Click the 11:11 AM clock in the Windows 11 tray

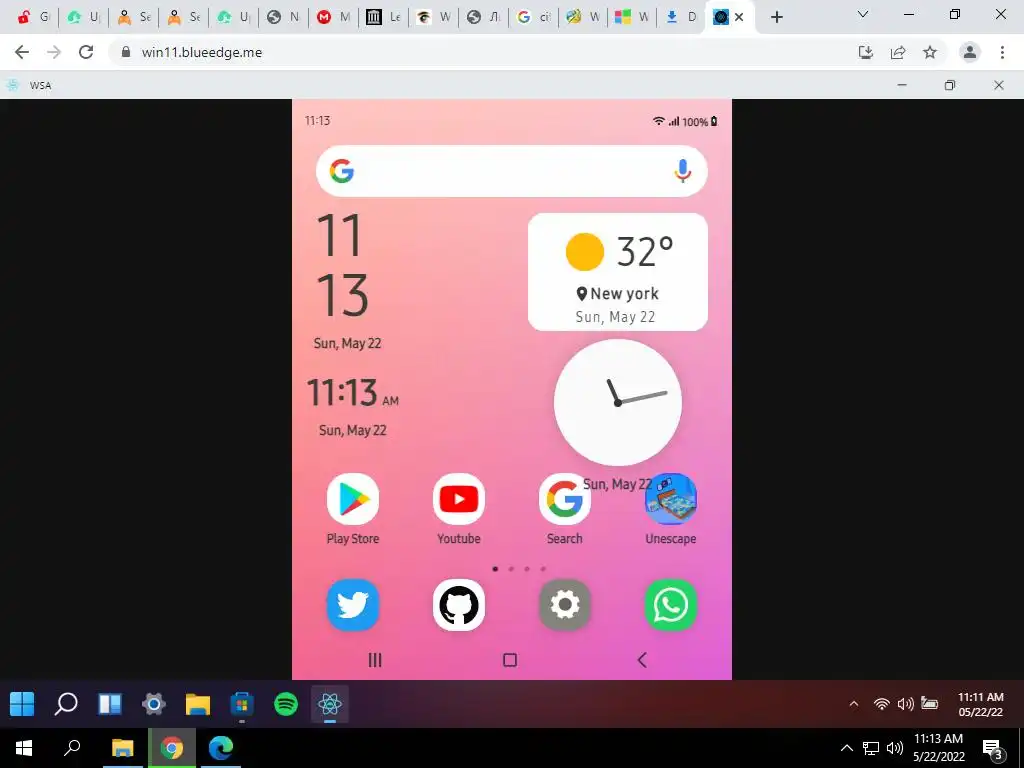(x=980, y=704)
